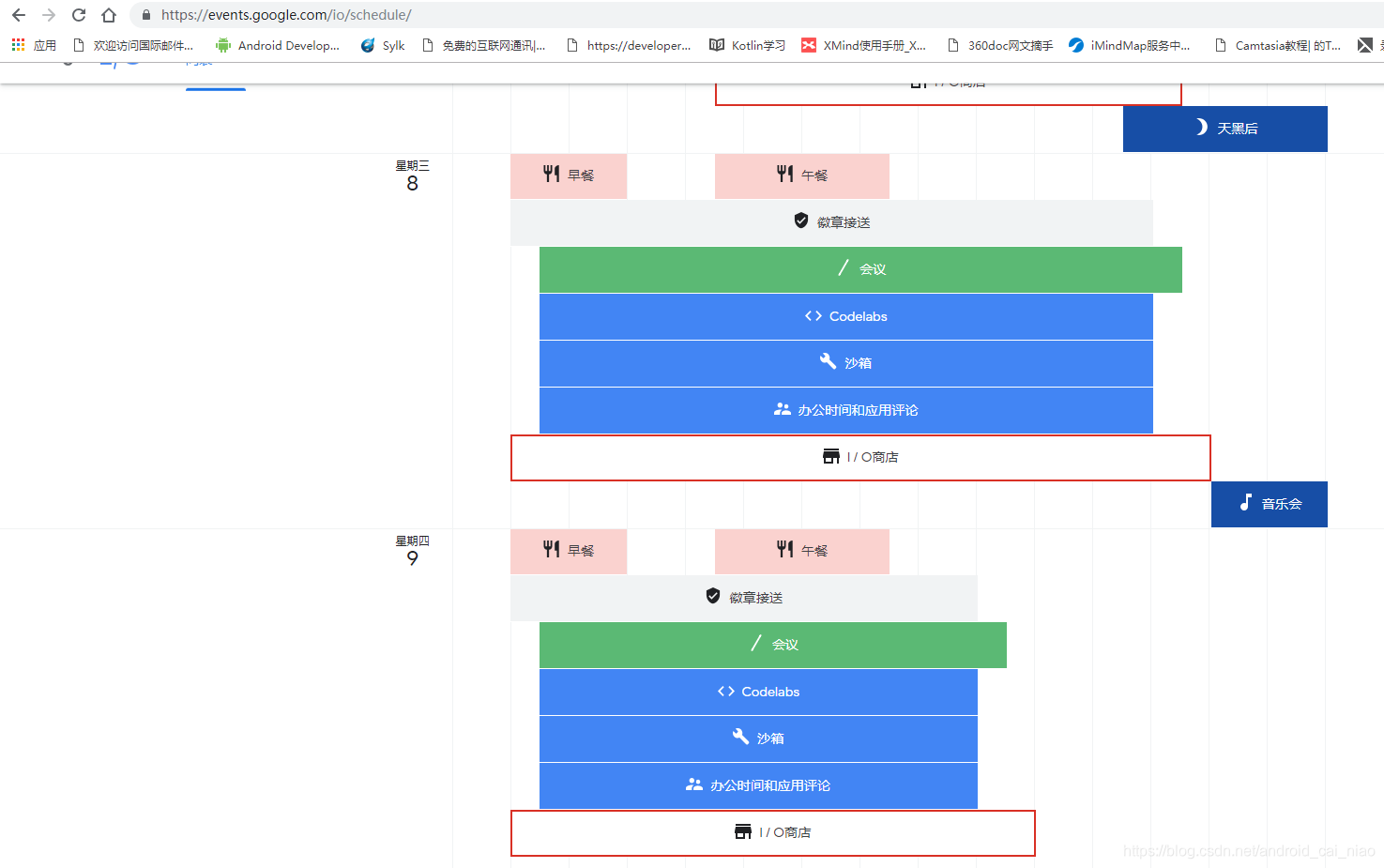Image resolution: width=1384 pixels, height=868 pixels.
Task: Click Thursday 徽章接送 shield badge icon
Action: pos(713,596)
